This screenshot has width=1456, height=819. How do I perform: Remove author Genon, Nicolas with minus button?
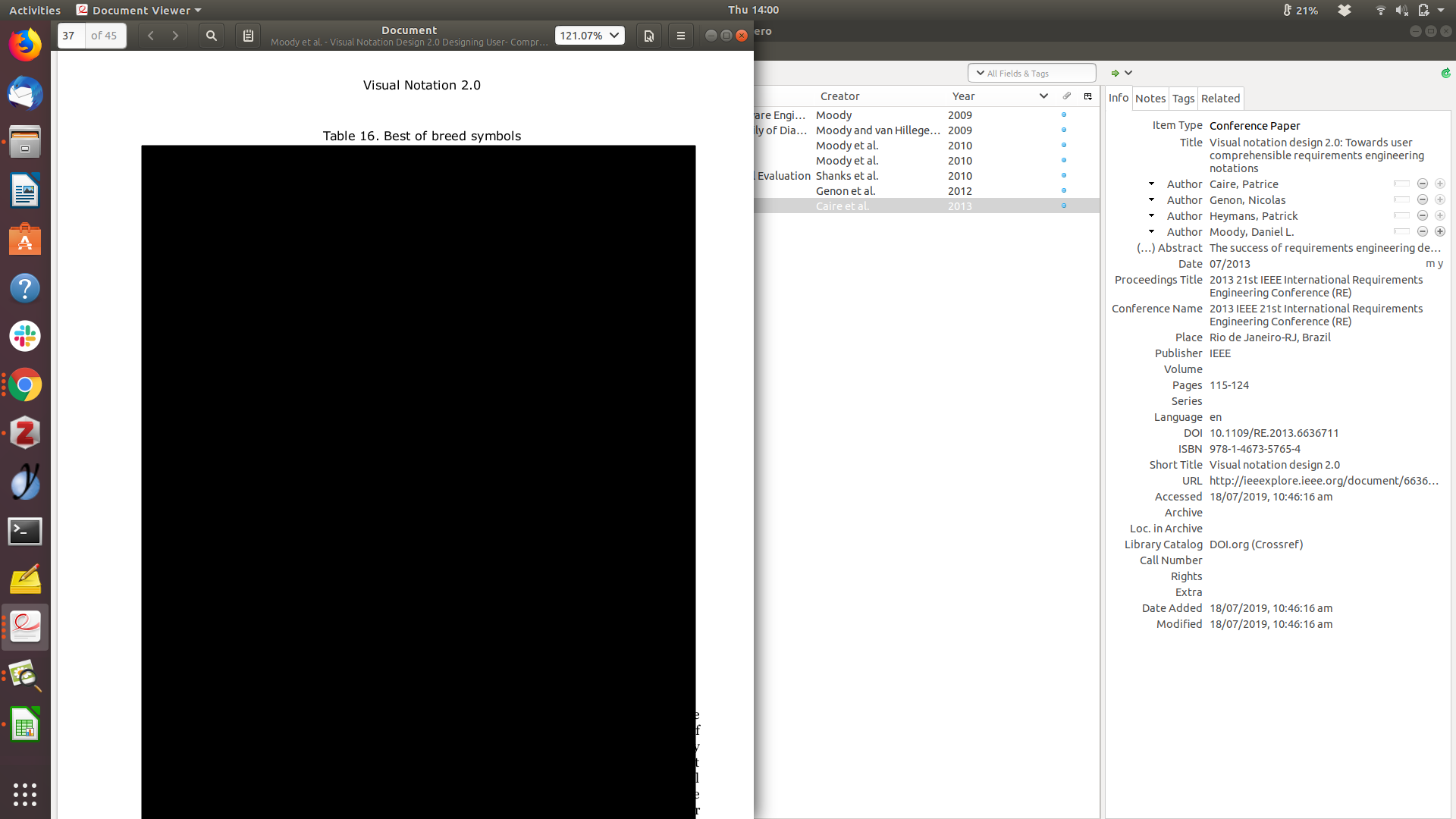(1423, 200)
